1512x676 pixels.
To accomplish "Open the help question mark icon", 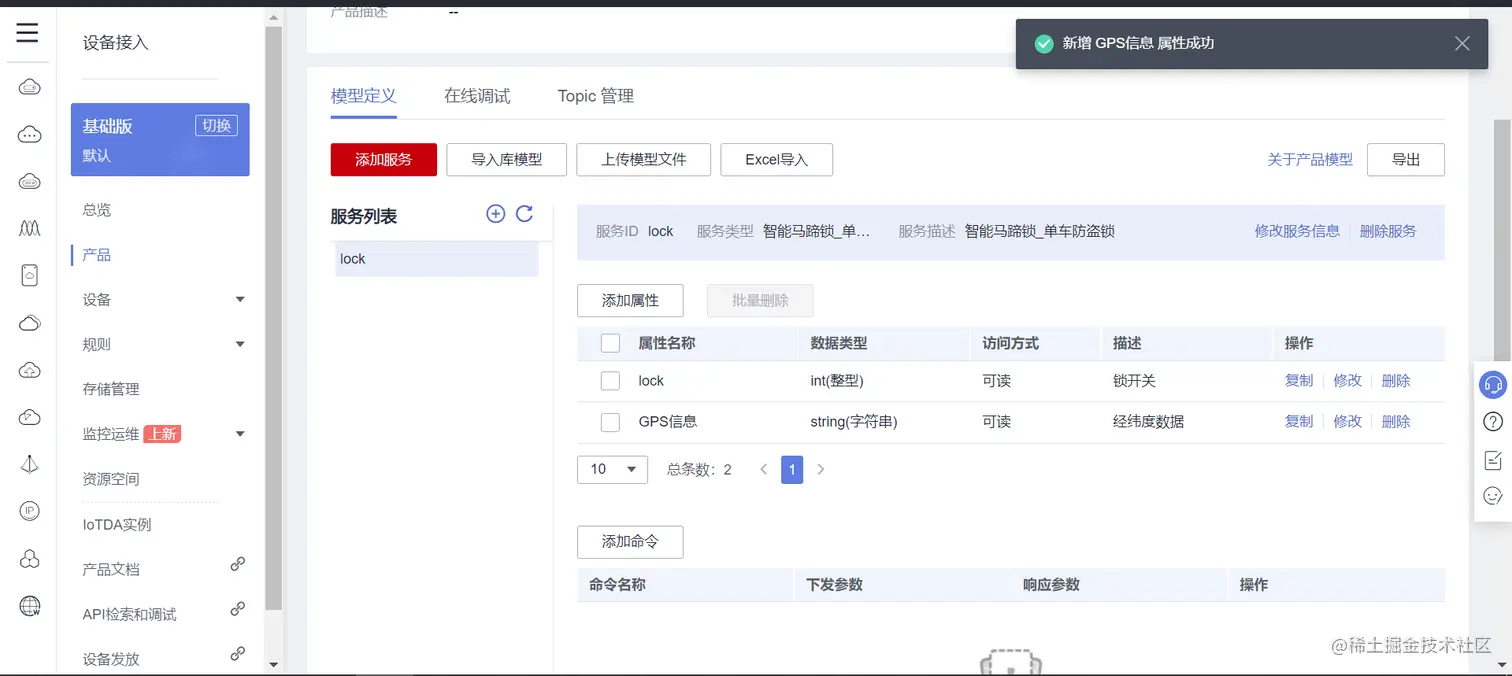I will [1493, 421].
